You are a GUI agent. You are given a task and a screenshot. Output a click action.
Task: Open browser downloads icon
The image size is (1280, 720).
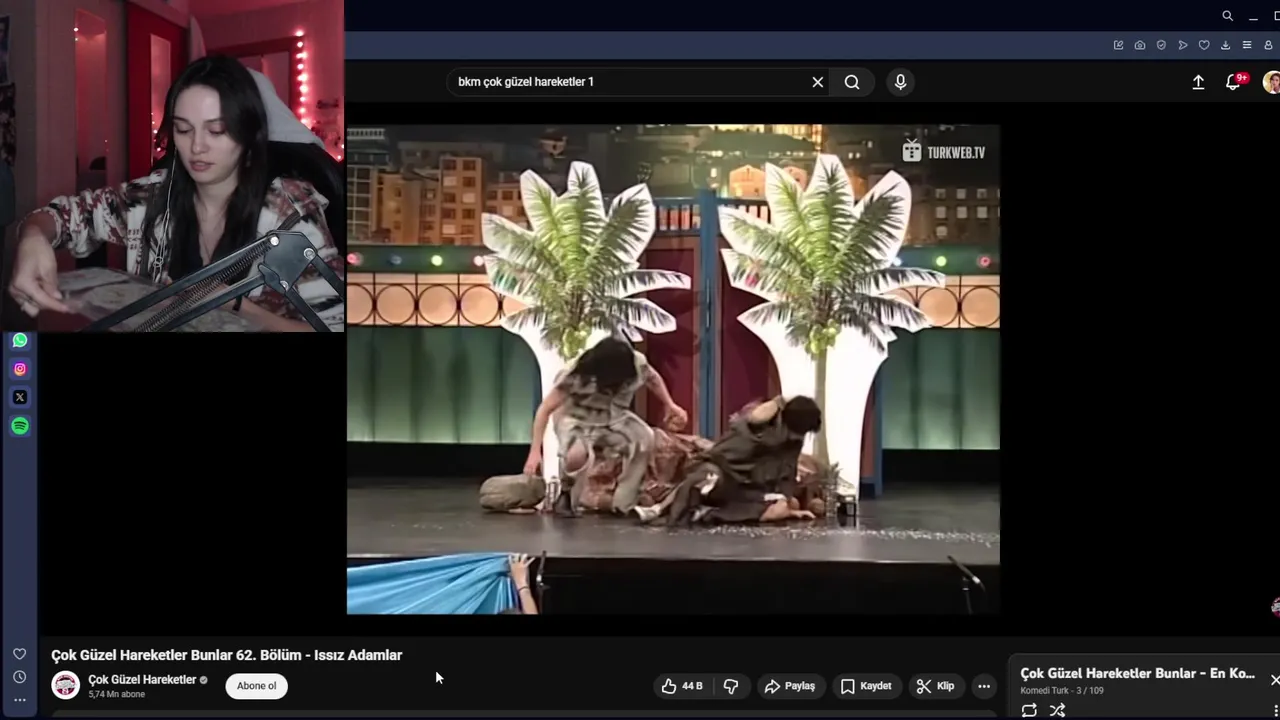pos(1225,45)
